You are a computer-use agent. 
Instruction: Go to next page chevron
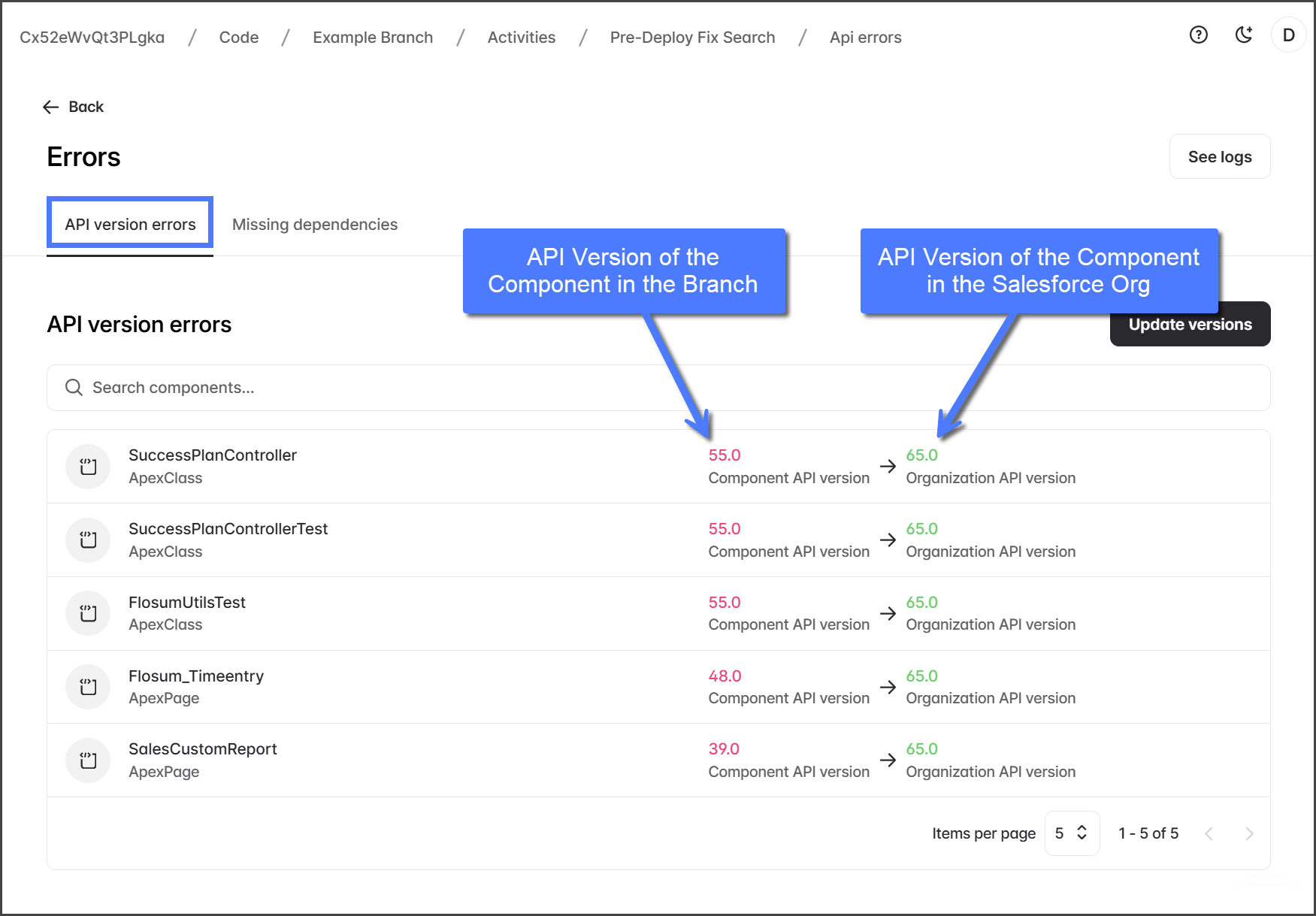(1249, 833)
